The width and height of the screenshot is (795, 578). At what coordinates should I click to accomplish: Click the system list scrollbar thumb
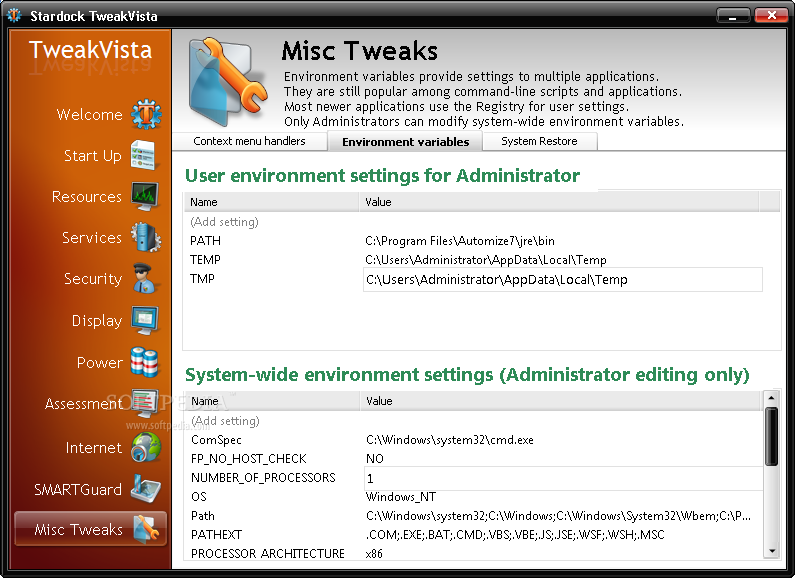[x=771, y=436]
